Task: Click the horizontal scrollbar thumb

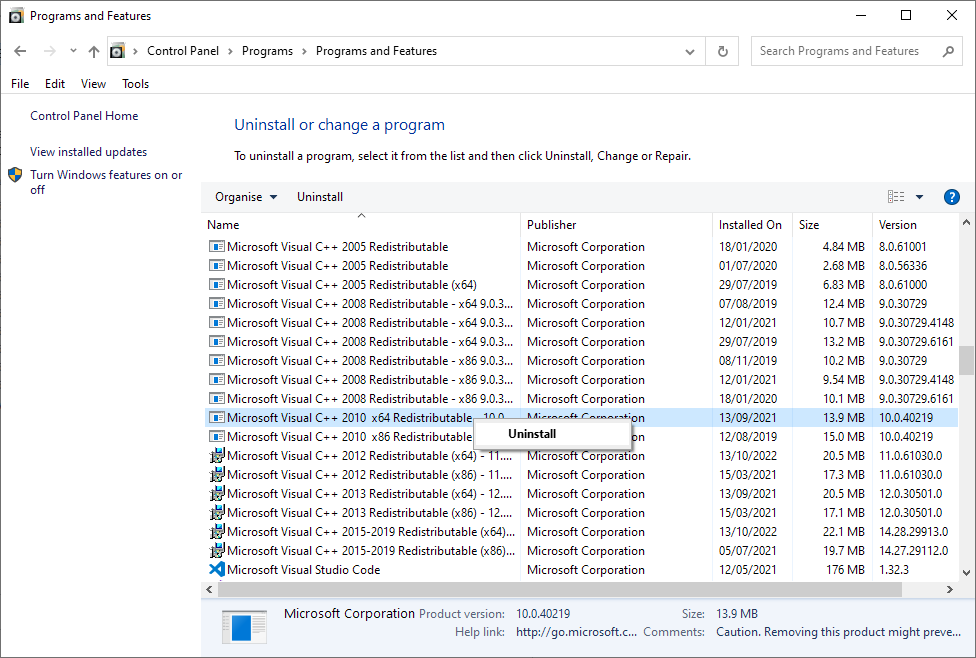Action: [560, 589]
